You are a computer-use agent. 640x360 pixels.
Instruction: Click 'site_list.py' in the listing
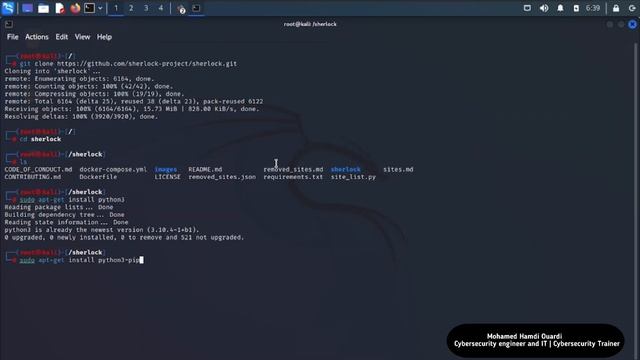[353, 177]
